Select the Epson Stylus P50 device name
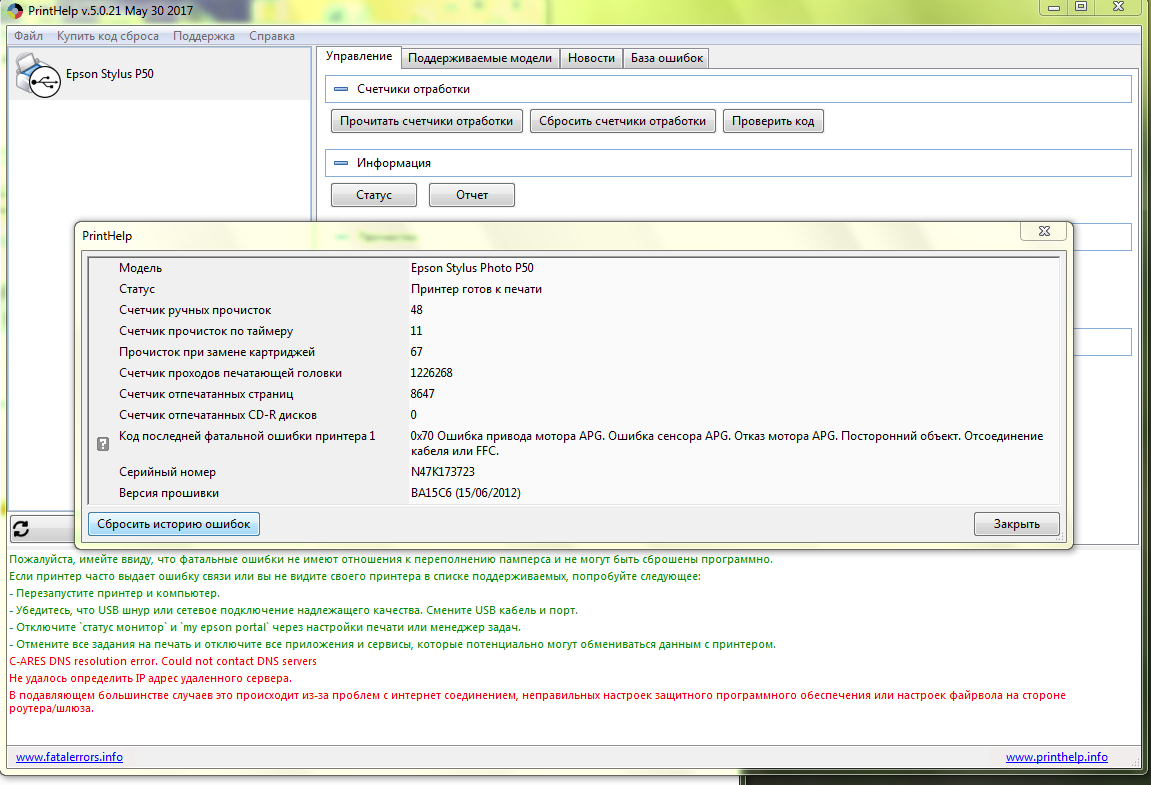The height and width of the screenshot is (785, 1151). [x=109, y=73]
